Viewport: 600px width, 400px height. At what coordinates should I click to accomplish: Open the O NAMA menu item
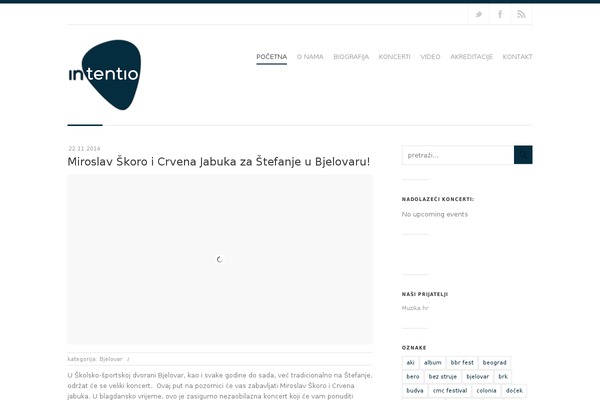pyautogui.click(x=310, y=57)
